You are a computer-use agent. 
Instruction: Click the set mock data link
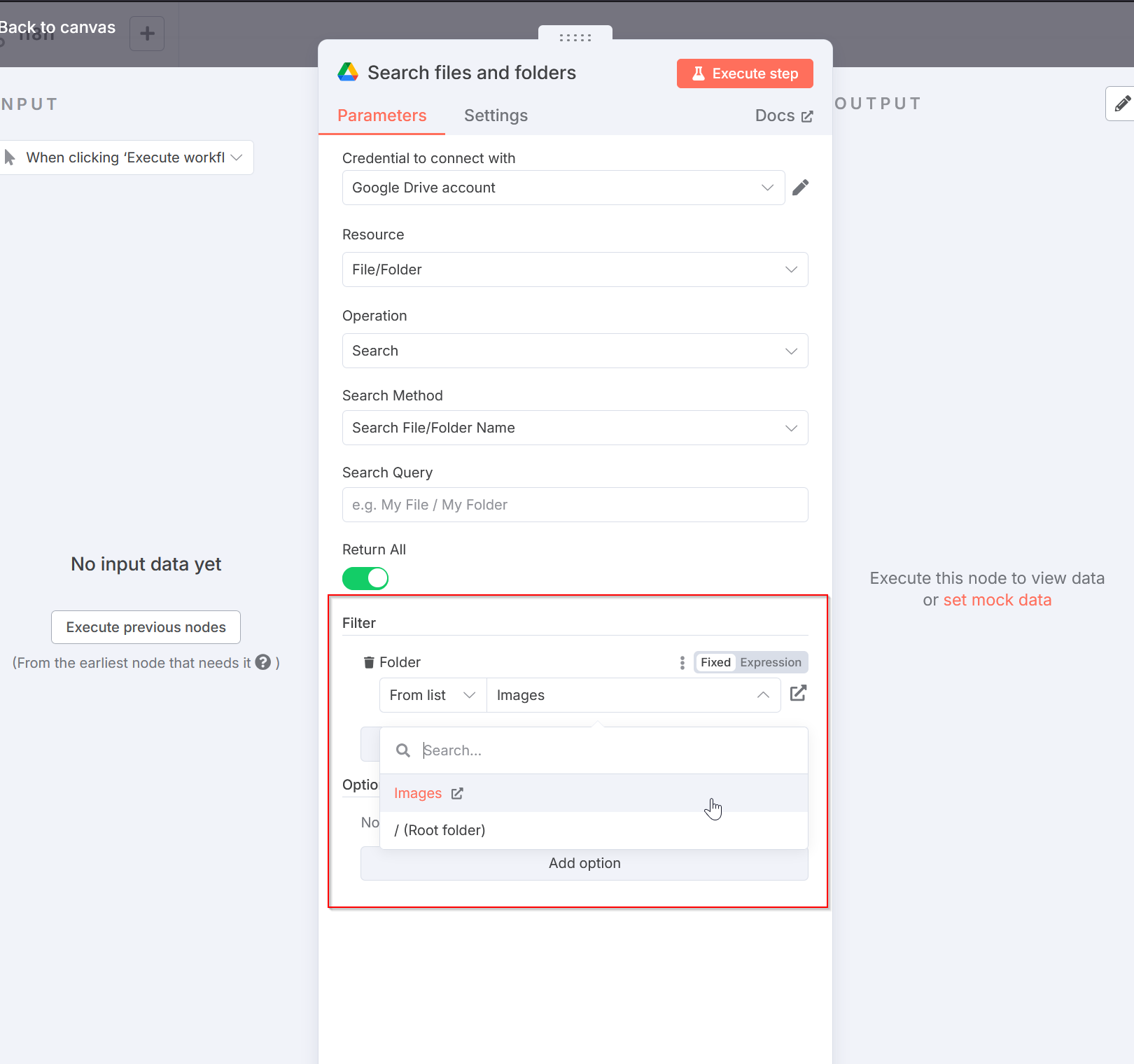point(997,600)
